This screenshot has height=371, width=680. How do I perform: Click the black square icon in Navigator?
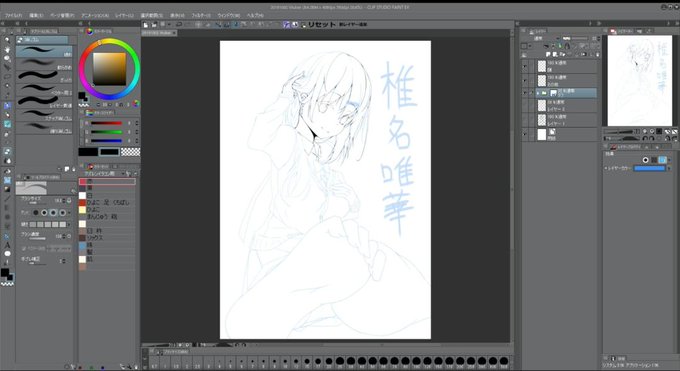tap(659, 131)
